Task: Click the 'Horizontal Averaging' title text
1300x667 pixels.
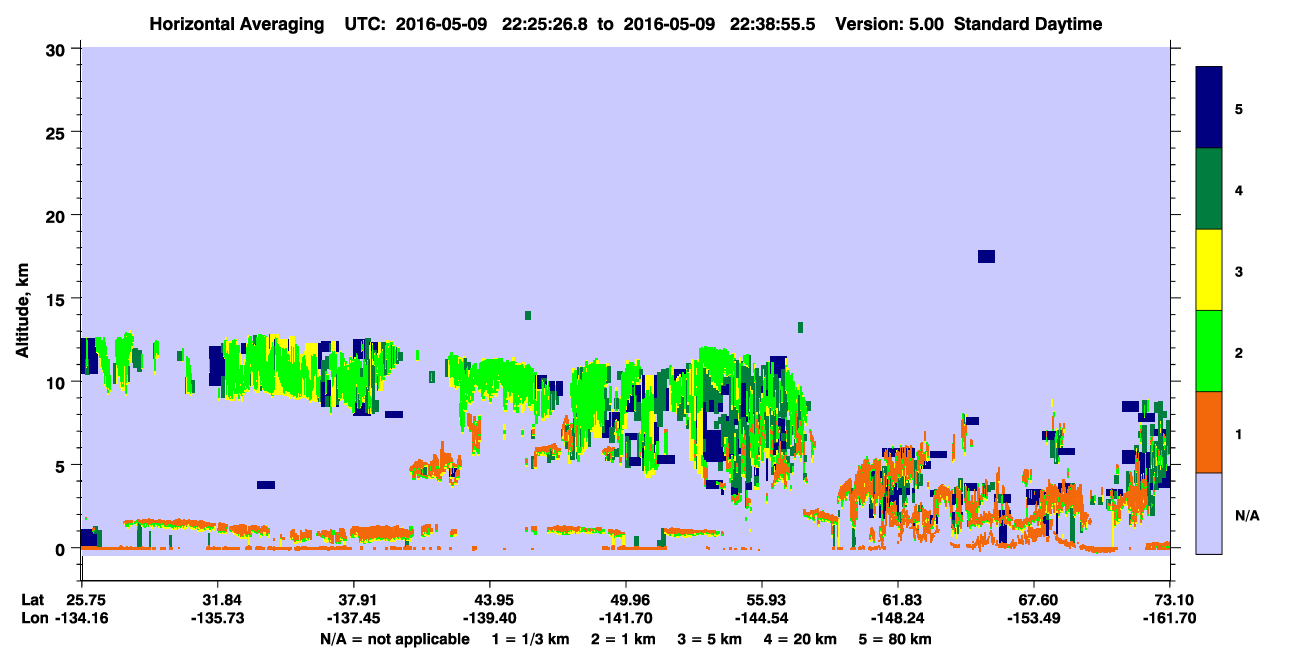Action: tap(237, 24)
